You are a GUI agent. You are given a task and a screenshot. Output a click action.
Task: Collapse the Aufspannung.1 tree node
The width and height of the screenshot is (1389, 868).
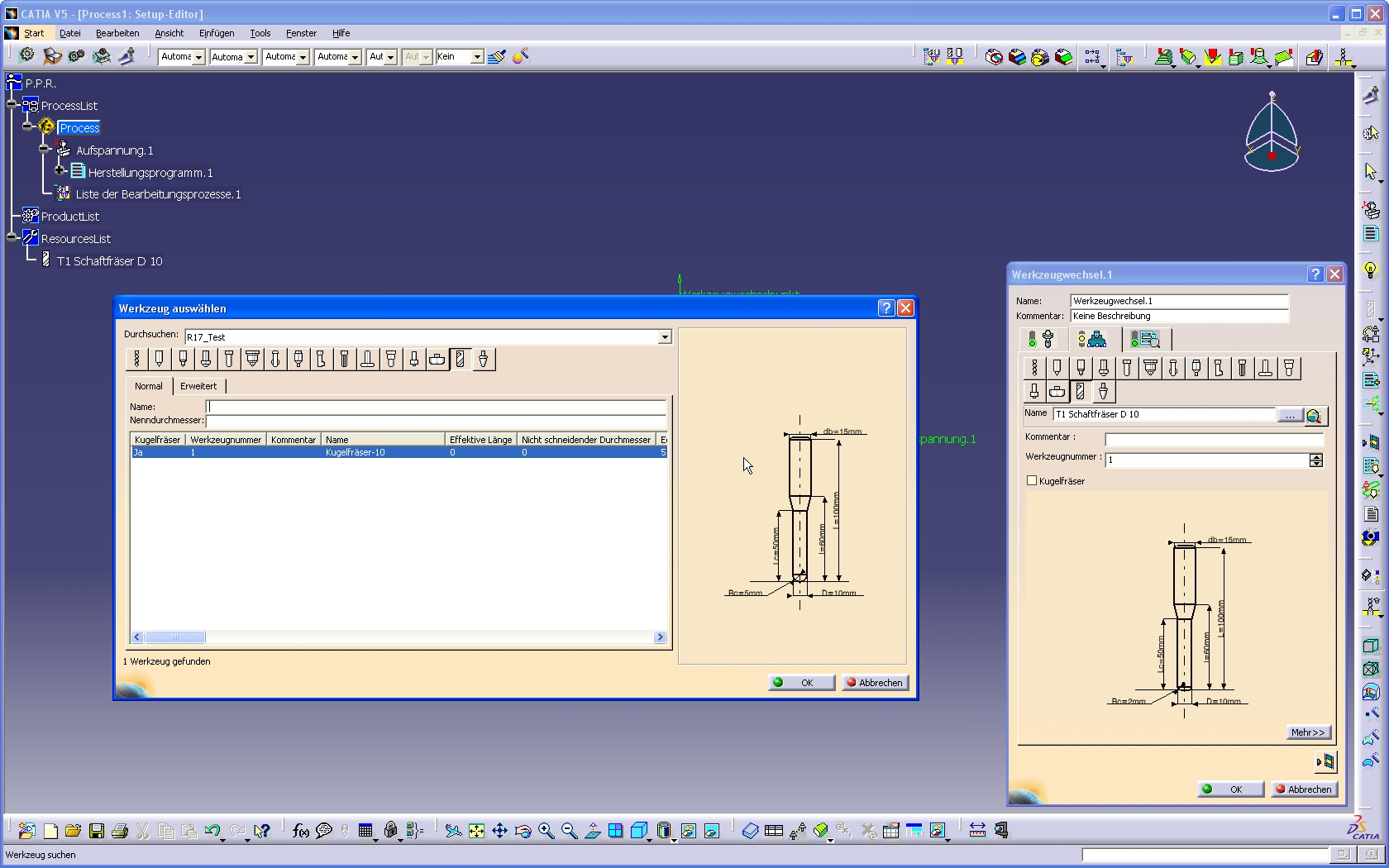45,149
